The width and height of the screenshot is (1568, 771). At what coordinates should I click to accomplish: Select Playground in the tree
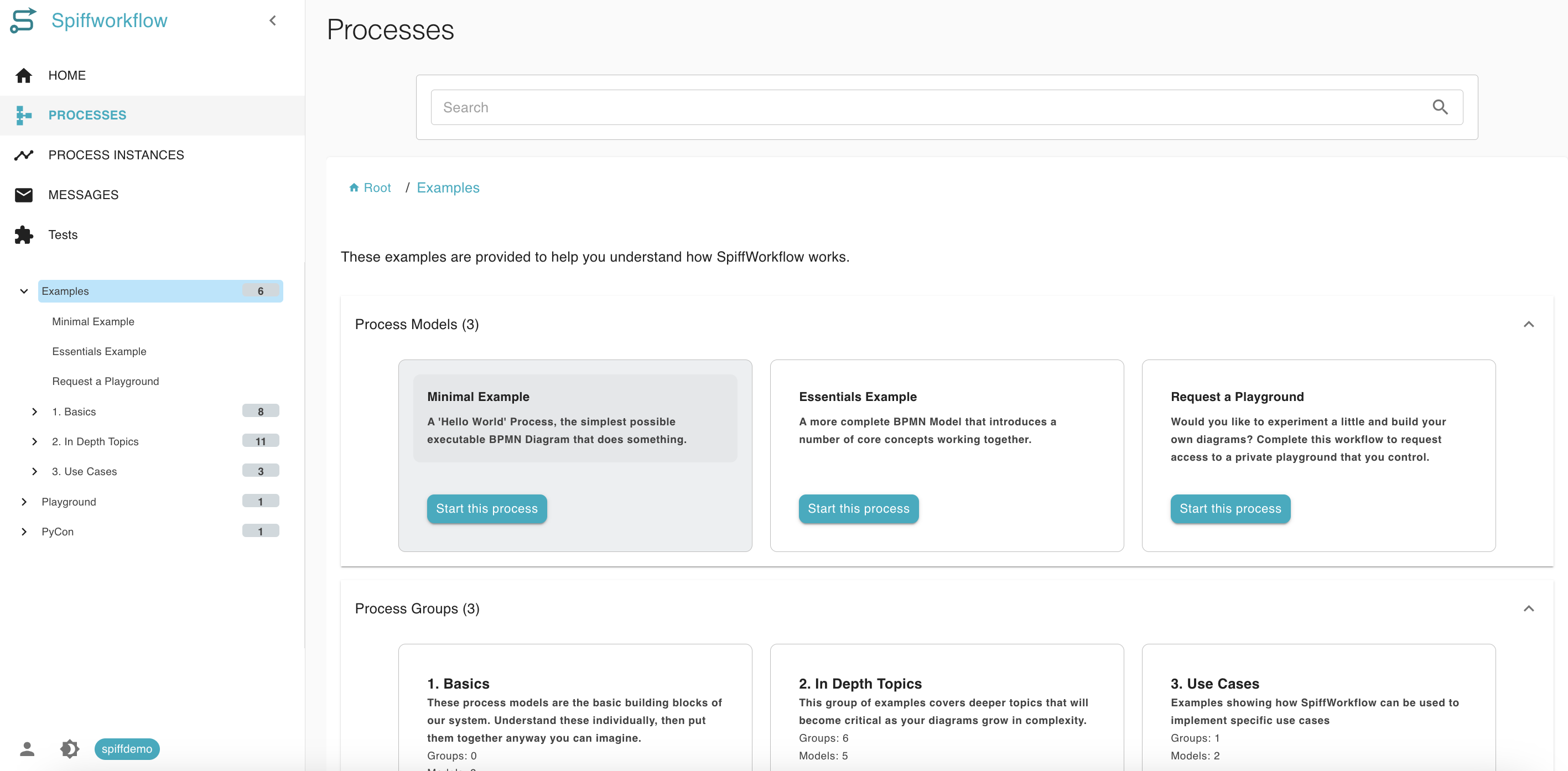(69, 502)
